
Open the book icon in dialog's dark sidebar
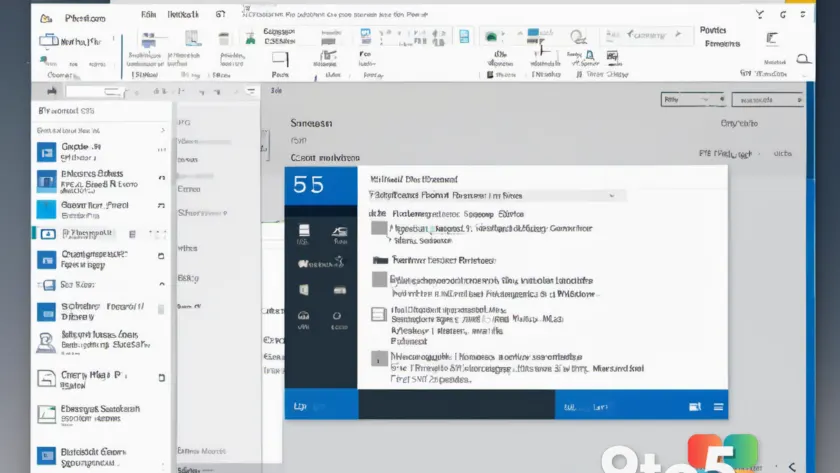304,290
